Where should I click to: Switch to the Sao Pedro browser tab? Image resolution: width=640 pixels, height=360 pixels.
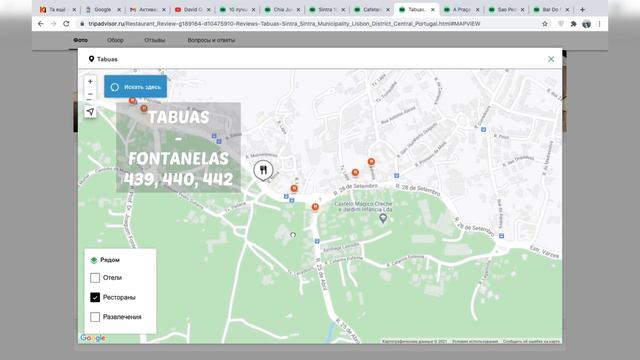(x=507, y=9)
